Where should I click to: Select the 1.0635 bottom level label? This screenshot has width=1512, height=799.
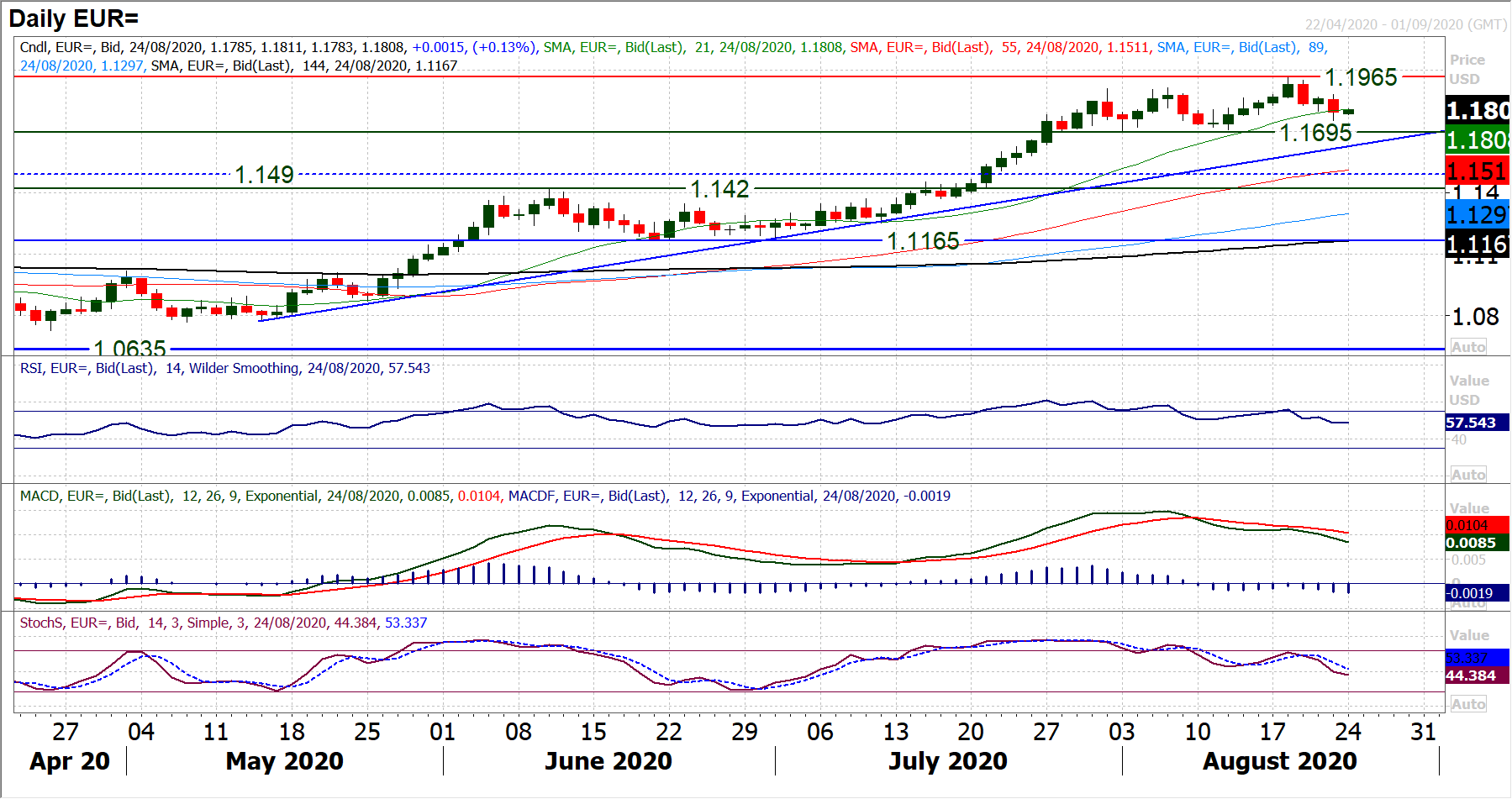pyautogui.click(x=129, y=349)
